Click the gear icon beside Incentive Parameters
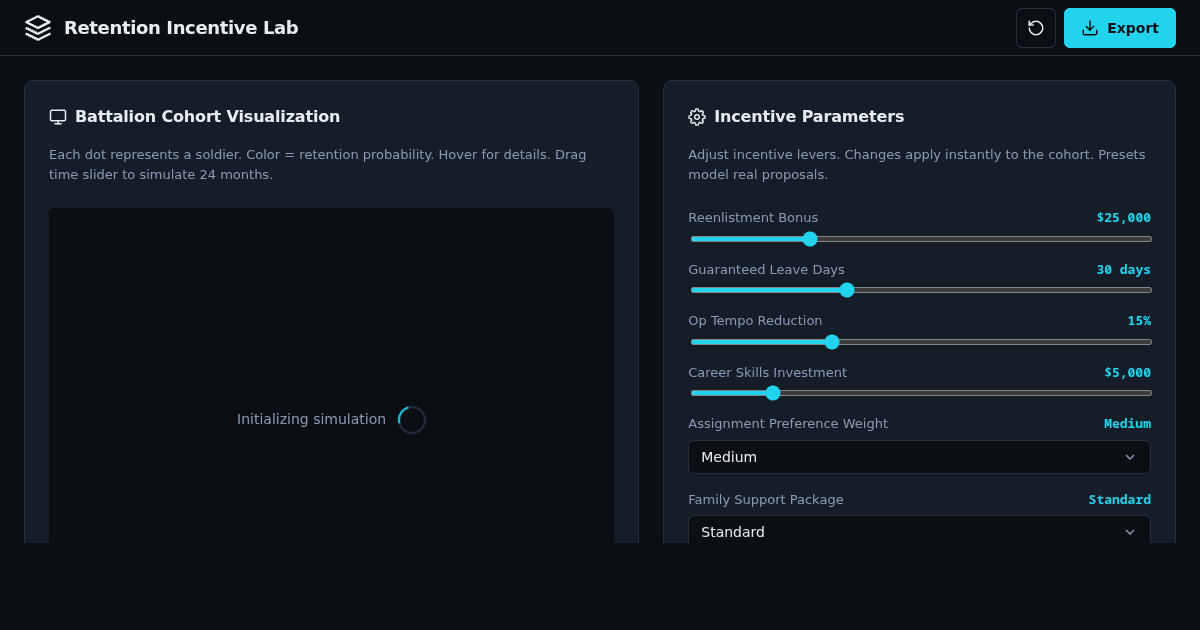The height and width of the screenshot is (630, 1200). 697,117
